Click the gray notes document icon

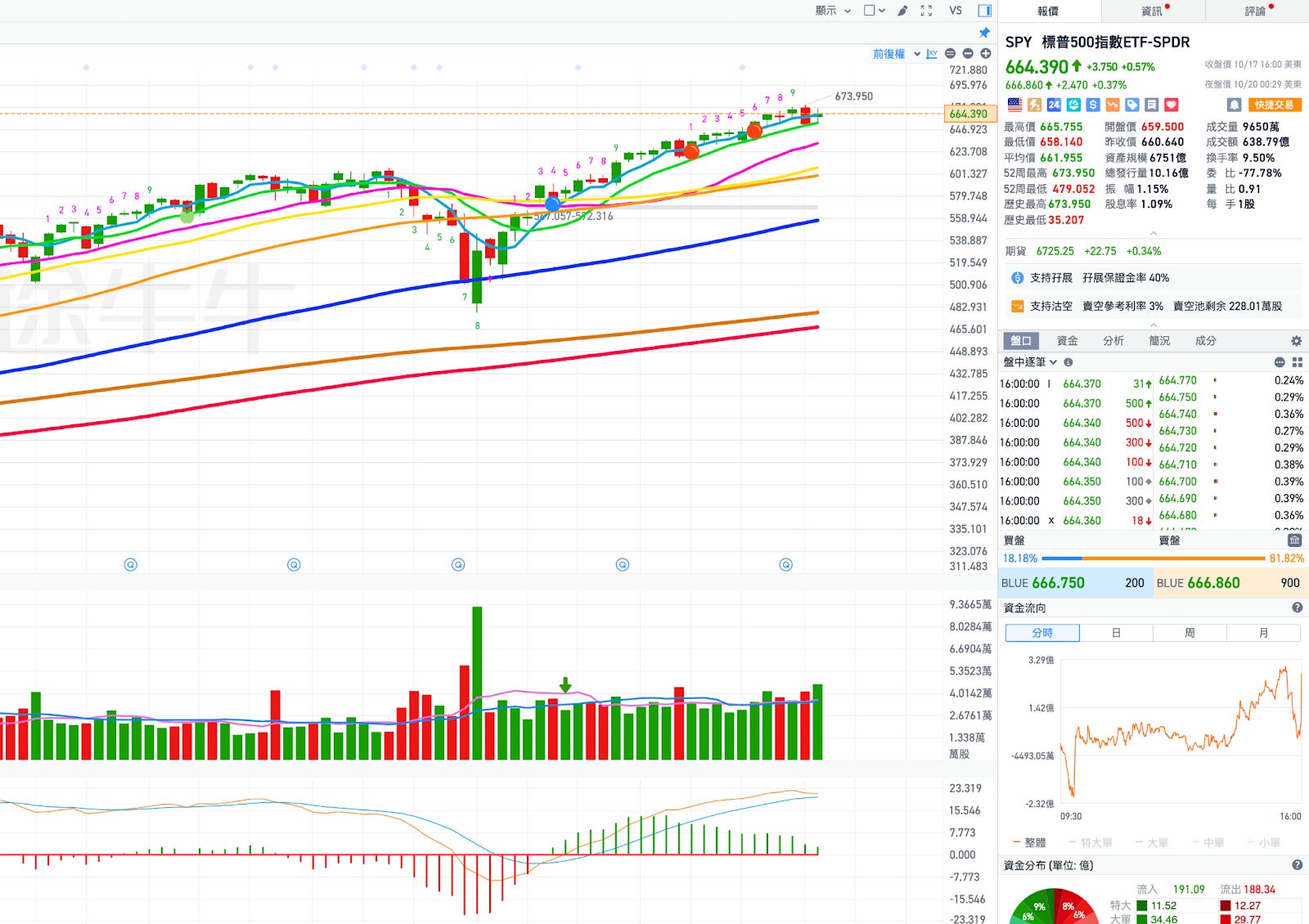pyautogui.click(x=1152, y=105)
